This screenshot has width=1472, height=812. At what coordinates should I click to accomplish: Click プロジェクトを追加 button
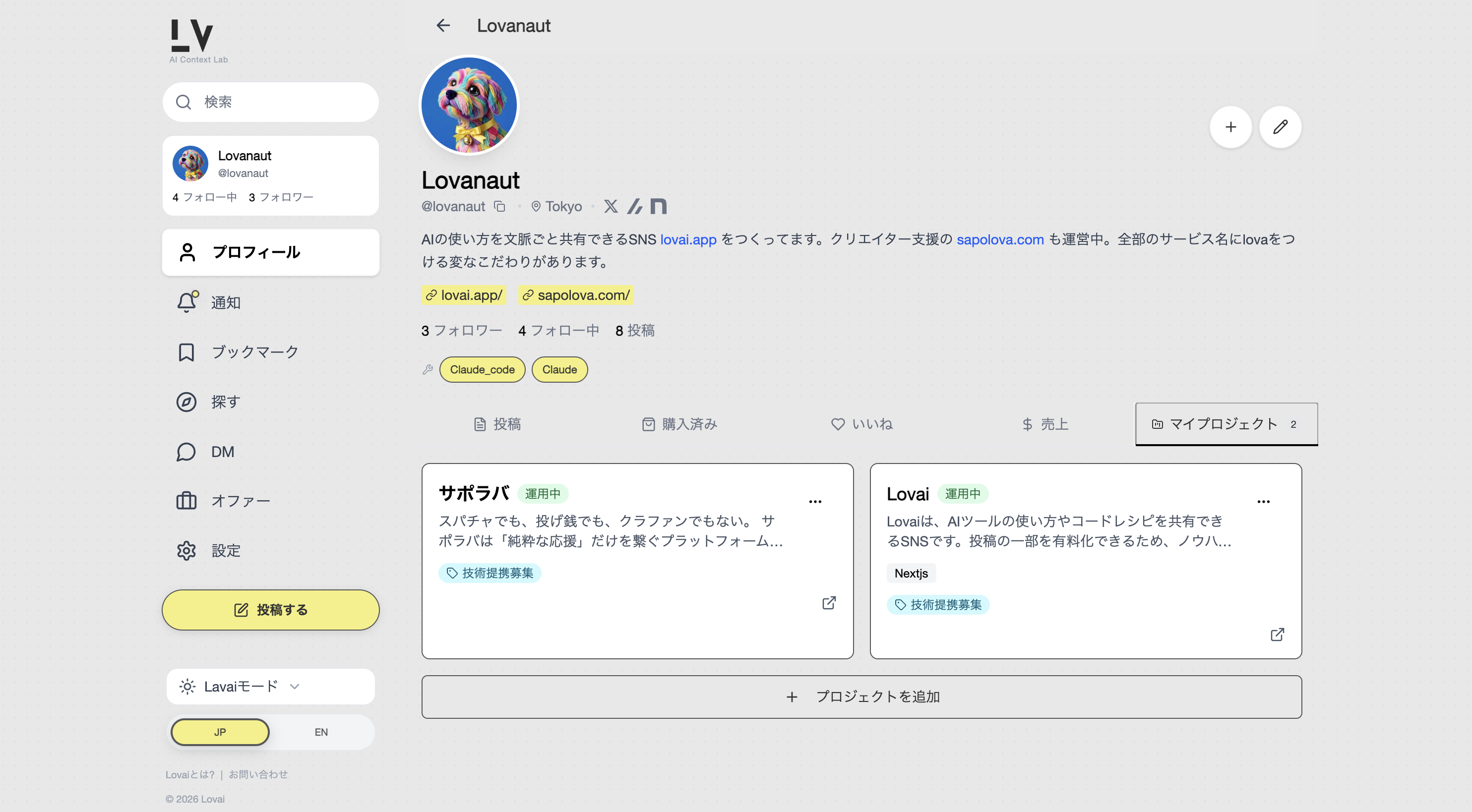[x=861, y=696]
